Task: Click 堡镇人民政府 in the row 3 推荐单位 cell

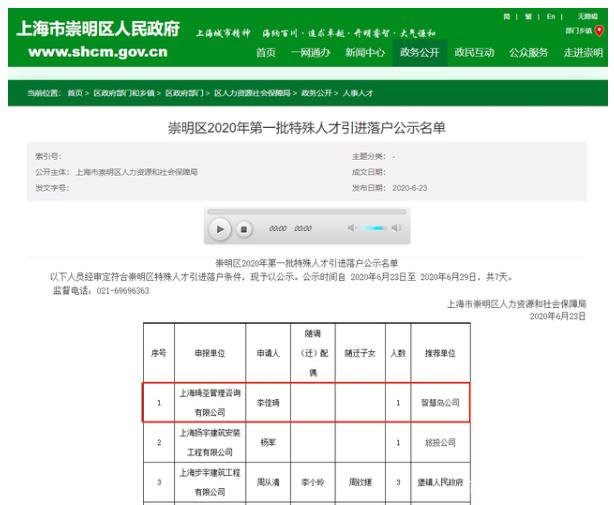Action: [x=440, y=482]
